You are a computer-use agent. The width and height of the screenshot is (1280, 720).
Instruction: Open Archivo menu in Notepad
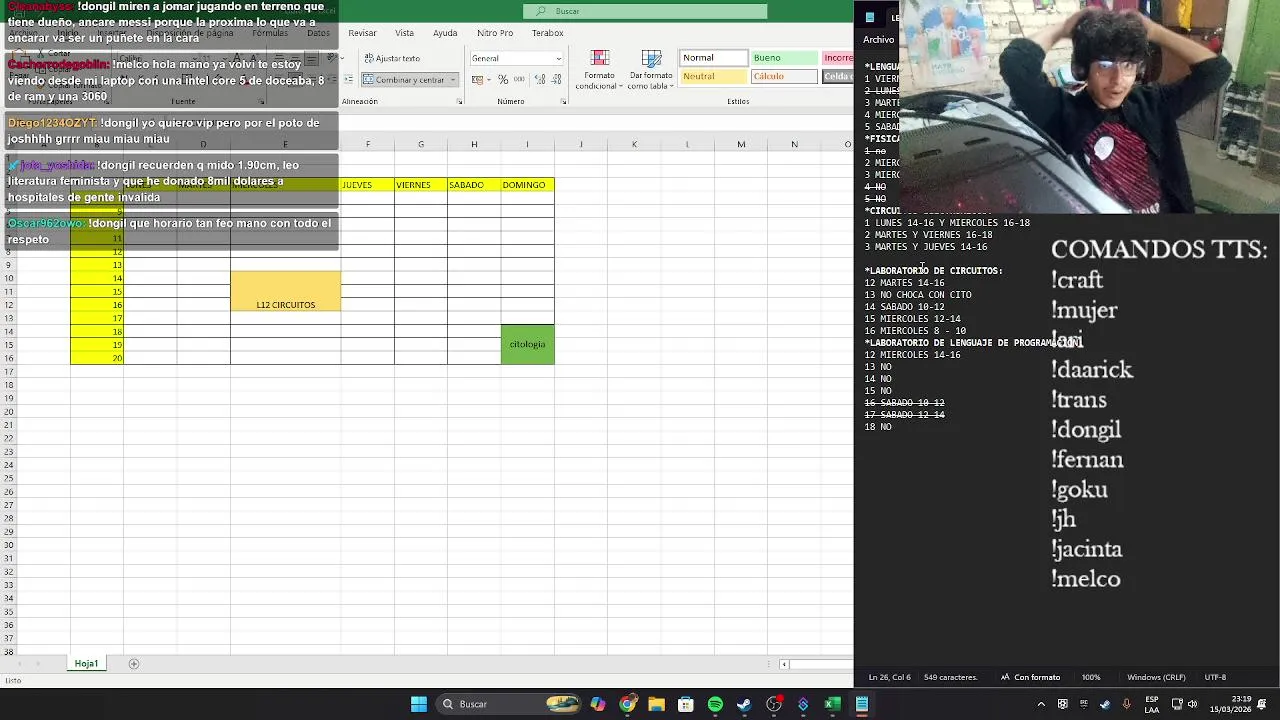point(878,40)
